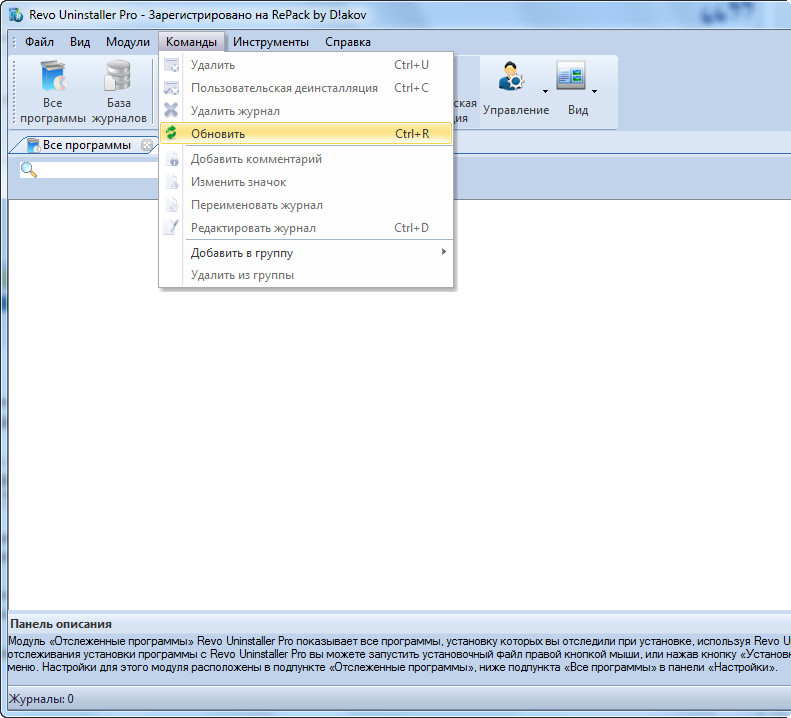The height and width of the screenshot is (718, 791).
Task: Click the green refresh icon beside Обновить
Action: (171, 134)
